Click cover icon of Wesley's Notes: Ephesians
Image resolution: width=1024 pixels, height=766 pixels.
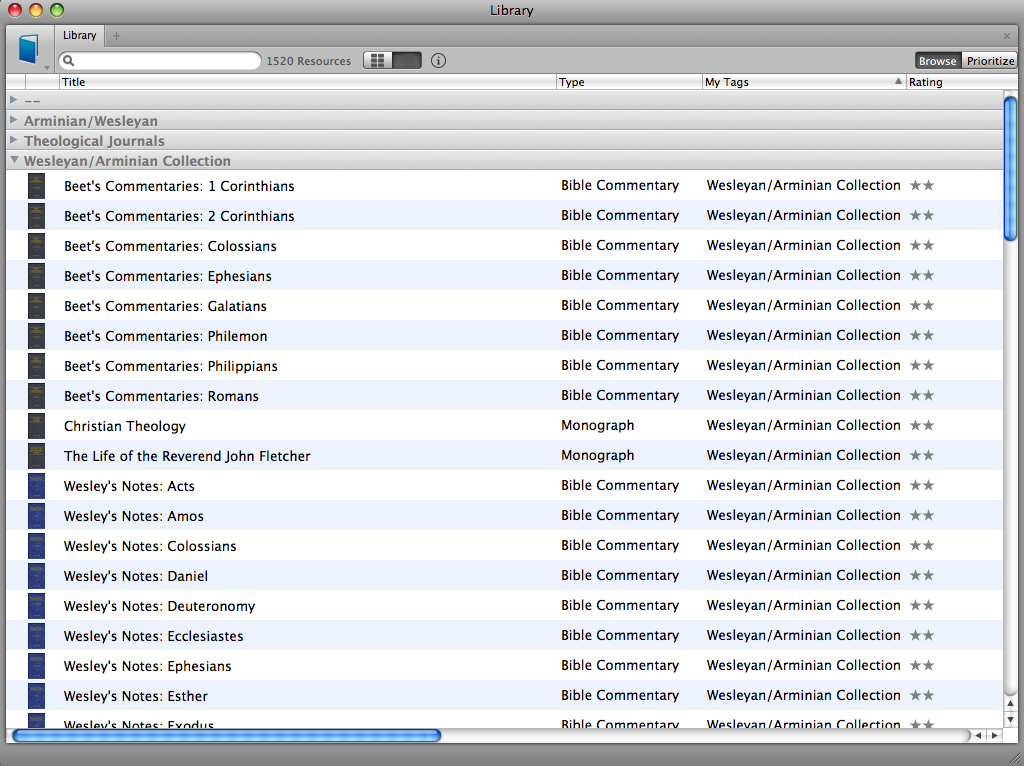point(37,667)
